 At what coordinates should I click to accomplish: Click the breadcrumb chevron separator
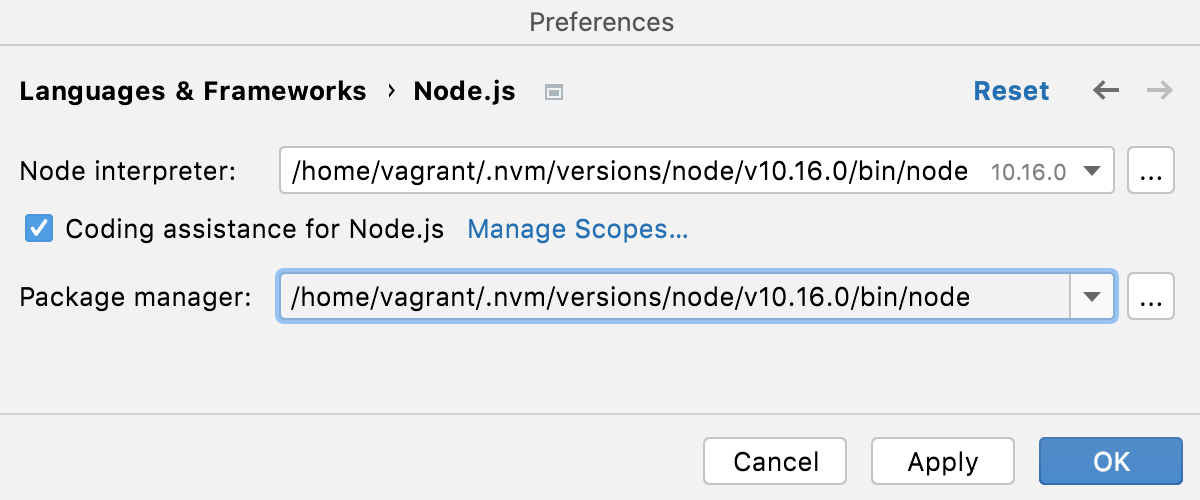pos(390,91)
